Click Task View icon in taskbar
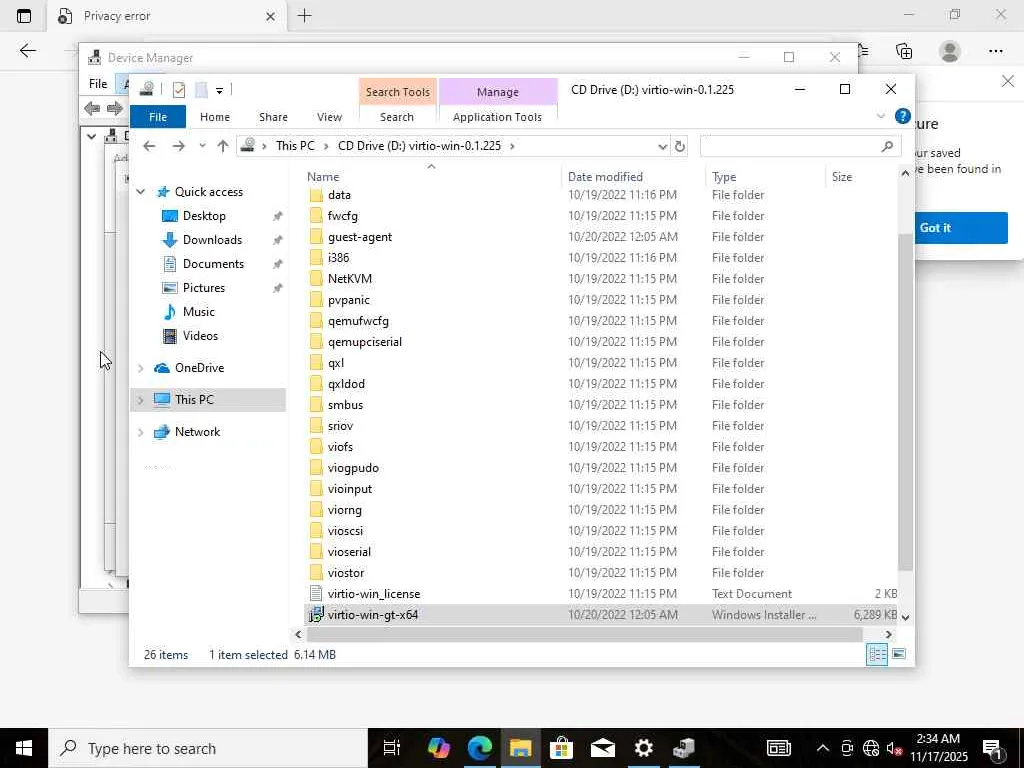 point(391,748)
